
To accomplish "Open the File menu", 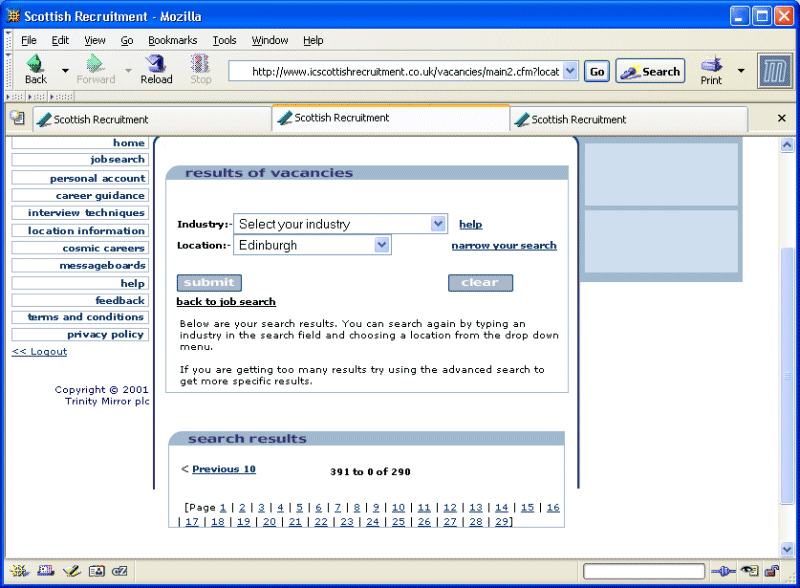I will (29, 40).
